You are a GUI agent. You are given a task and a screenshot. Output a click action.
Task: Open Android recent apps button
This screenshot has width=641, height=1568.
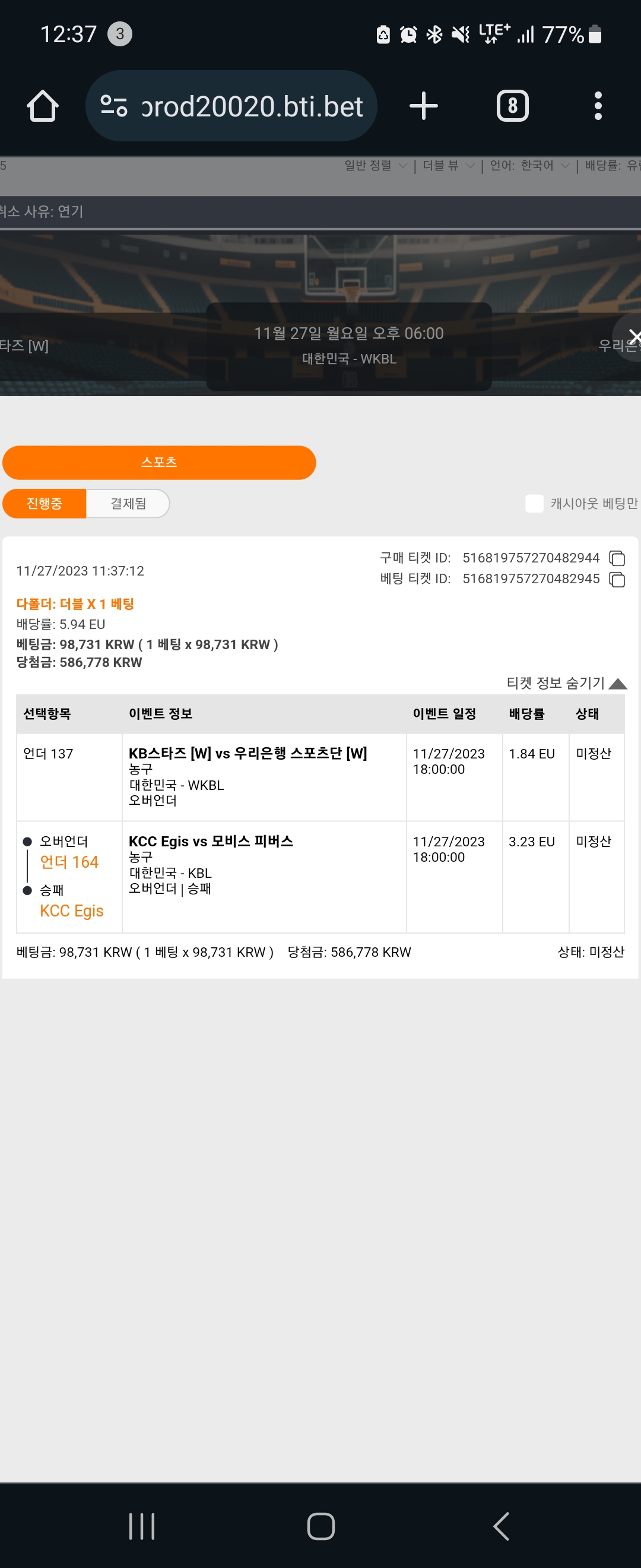tap(142, 1526)
